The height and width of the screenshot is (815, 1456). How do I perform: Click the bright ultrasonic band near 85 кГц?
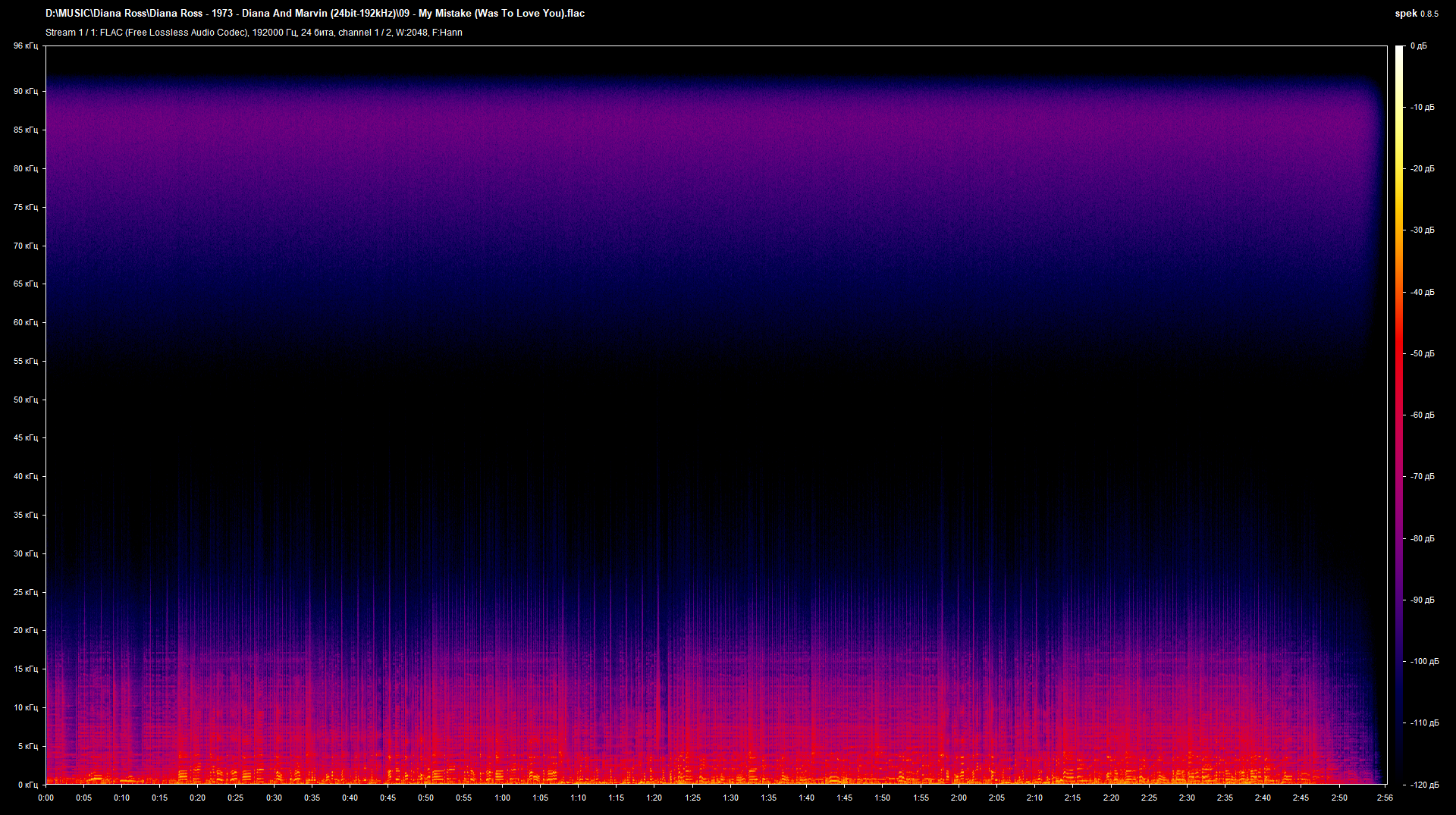click(x=682, y=129)
